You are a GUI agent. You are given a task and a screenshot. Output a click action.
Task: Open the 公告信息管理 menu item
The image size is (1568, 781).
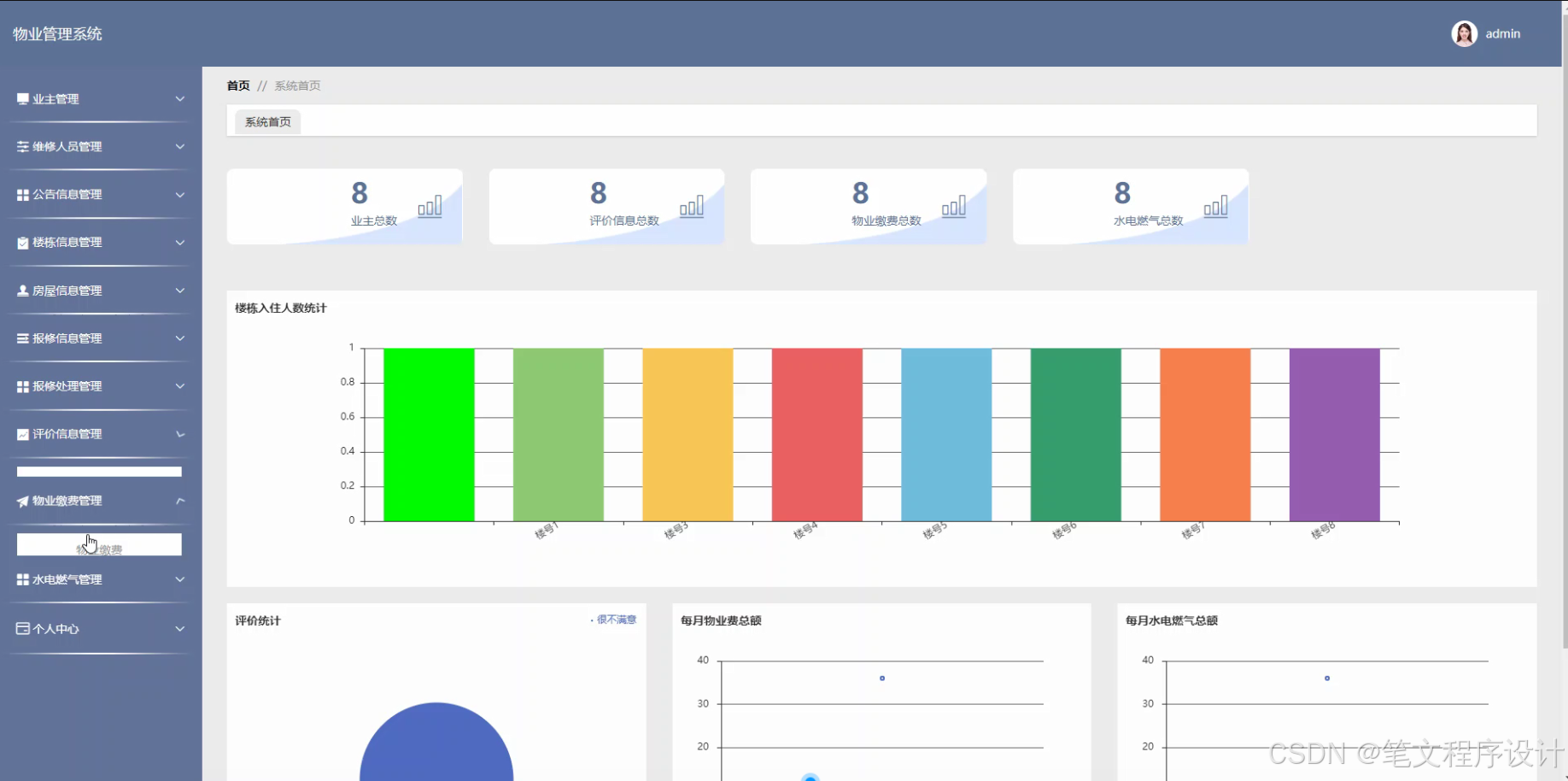click(101, 195)
